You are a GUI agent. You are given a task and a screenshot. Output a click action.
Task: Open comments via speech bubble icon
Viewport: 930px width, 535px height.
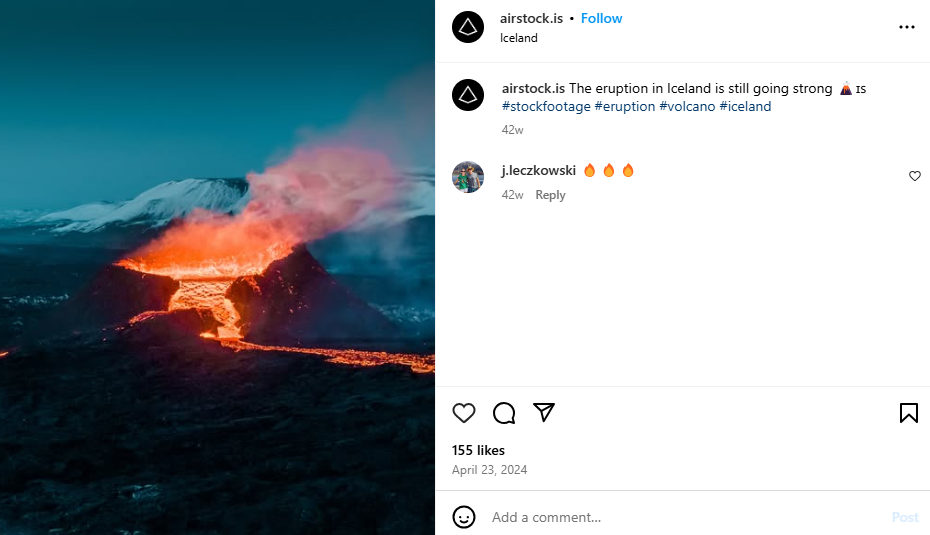click(x=504, y=413)
